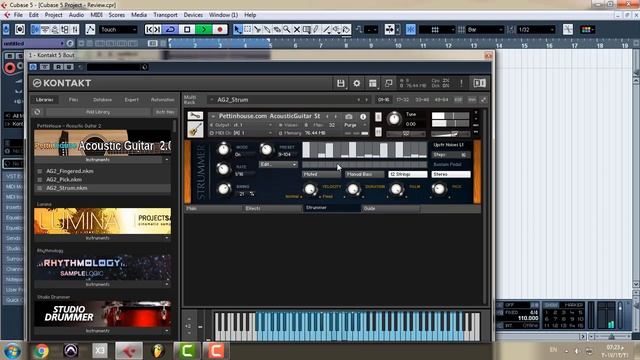Open the Project menu
This screenshot has width=640, height=360.
click(53, 15)
